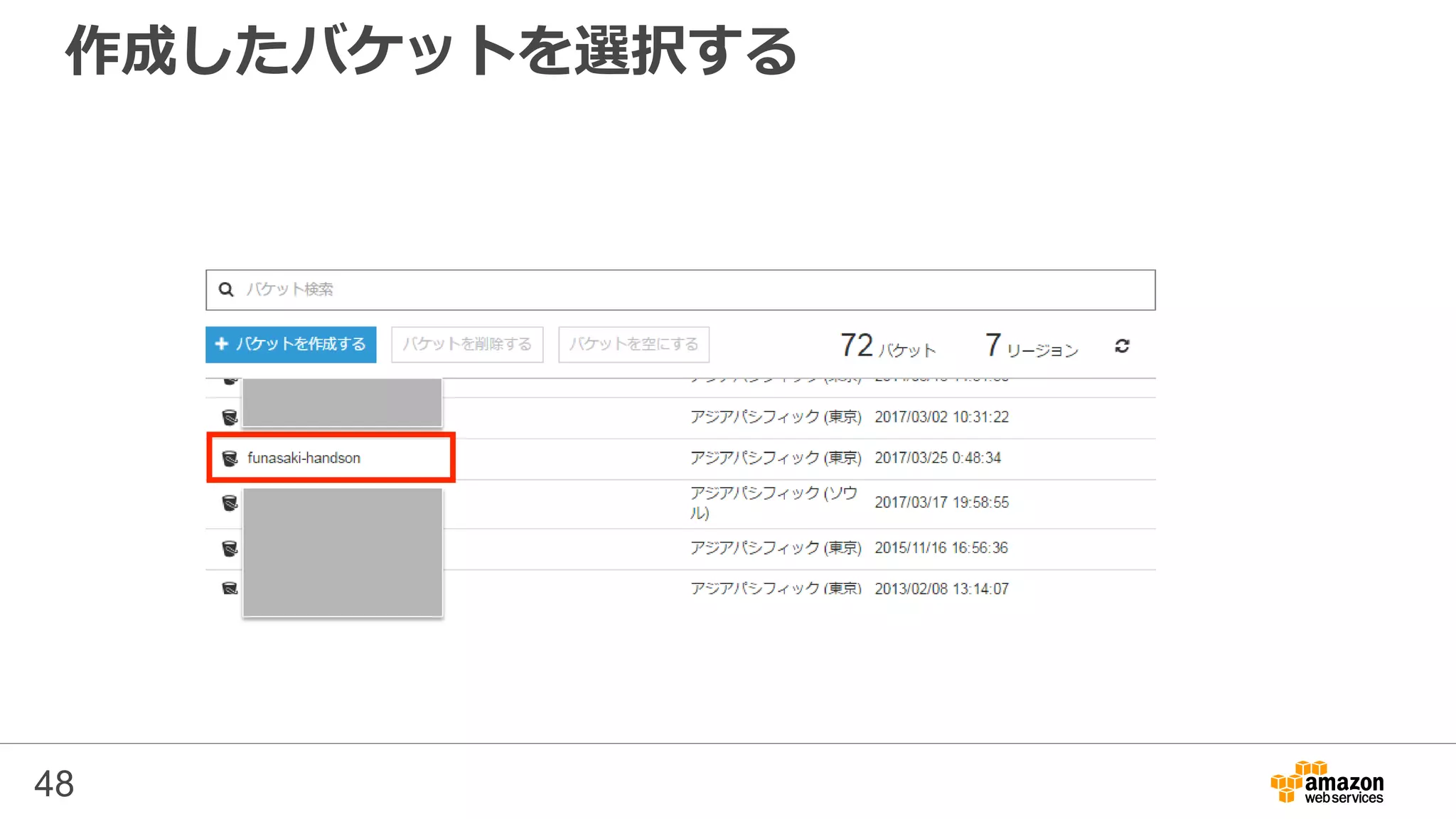Viewport: 1456px width, 819px height.
Task: Click region text in the funasaki-handson row
Action: coord(776,458)
